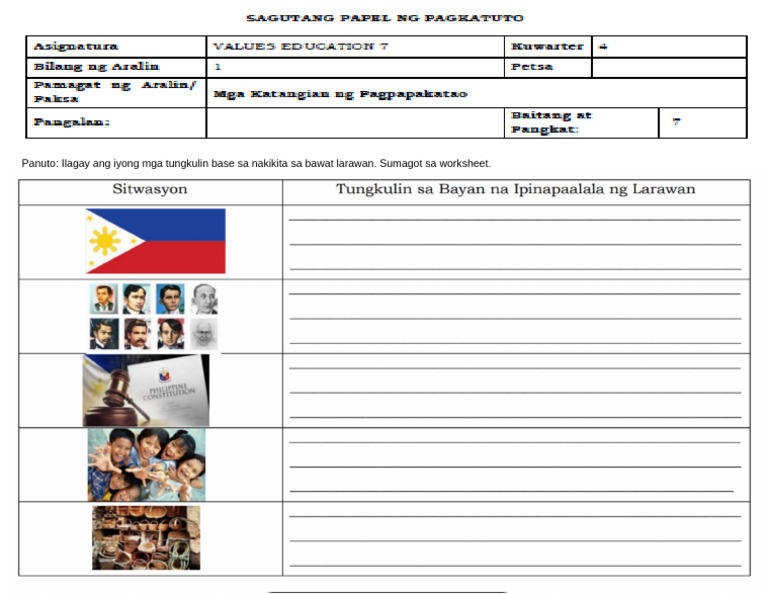The image size is (768, 594).
Task: Click the 'Panuto:' instruction sentence
Action: point(256,164)
